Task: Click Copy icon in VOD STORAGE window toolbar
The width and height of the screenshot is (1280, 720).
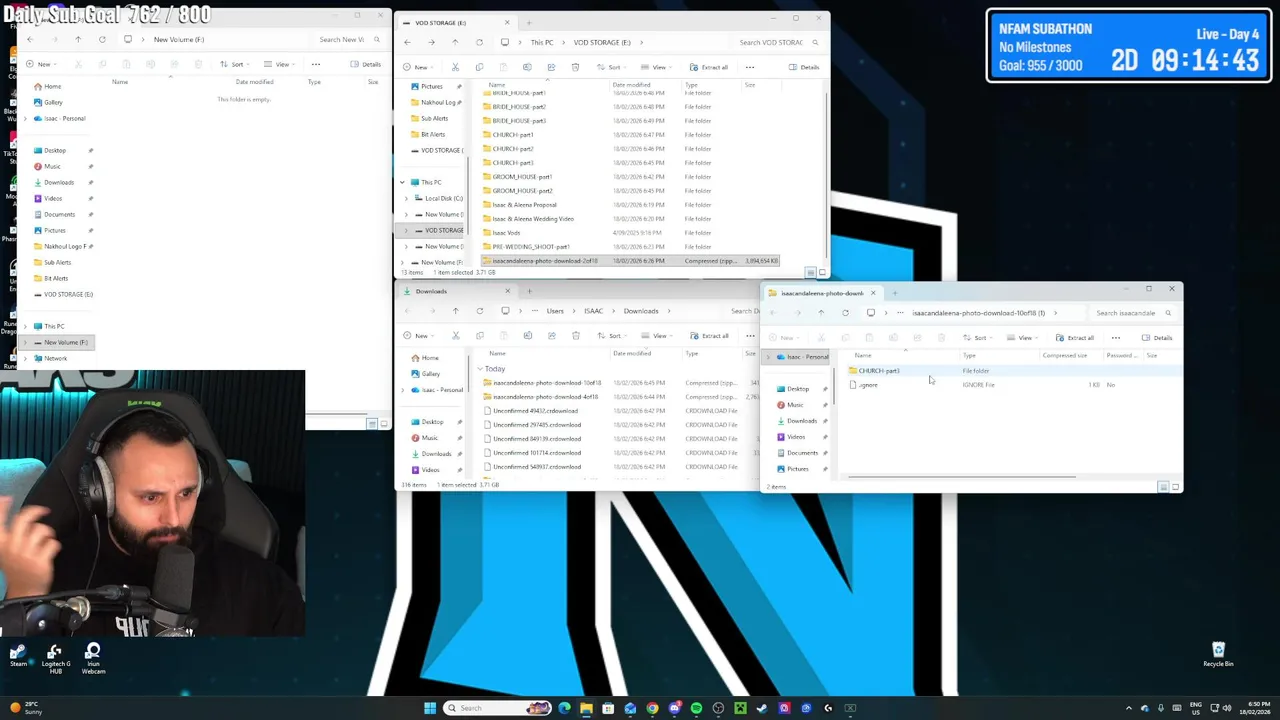Action: click(479, 67)
